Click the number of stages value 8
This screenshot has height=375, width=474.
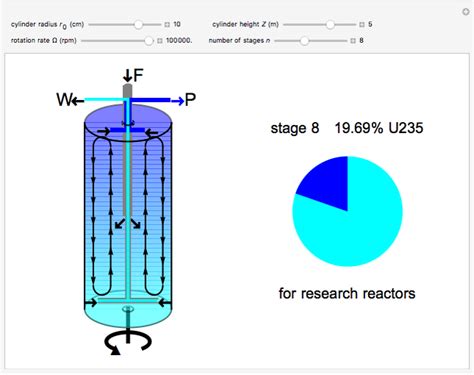coord(361,41)
